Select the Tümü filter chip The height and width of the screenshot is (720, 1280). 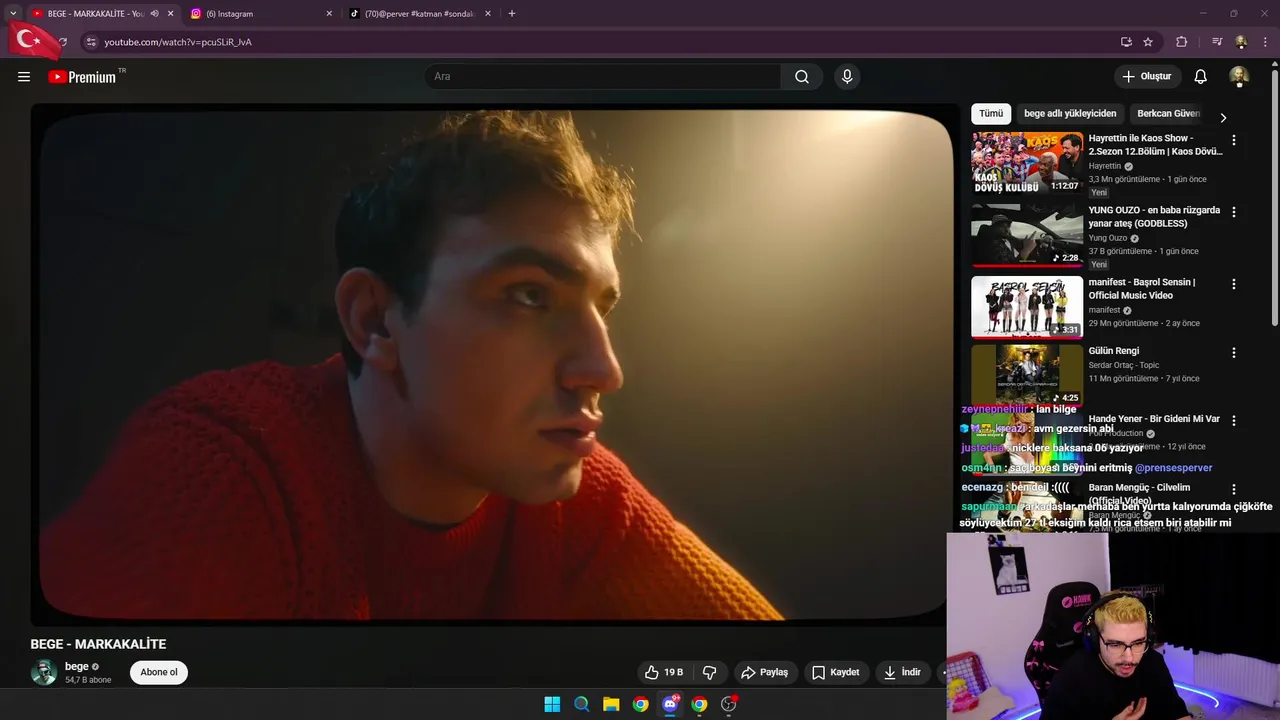(991, 114)
